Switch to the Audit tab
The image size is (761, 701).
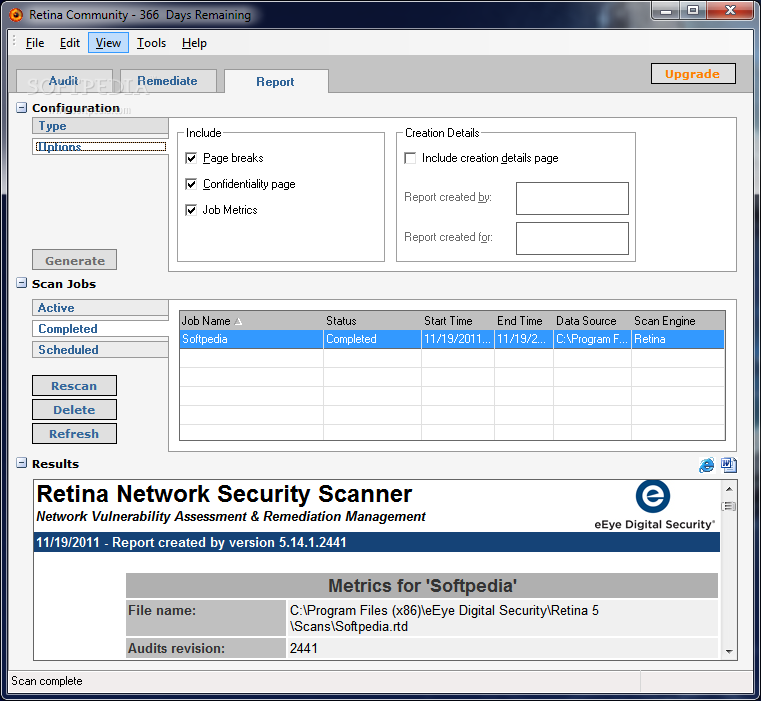[x=64, y=81]
